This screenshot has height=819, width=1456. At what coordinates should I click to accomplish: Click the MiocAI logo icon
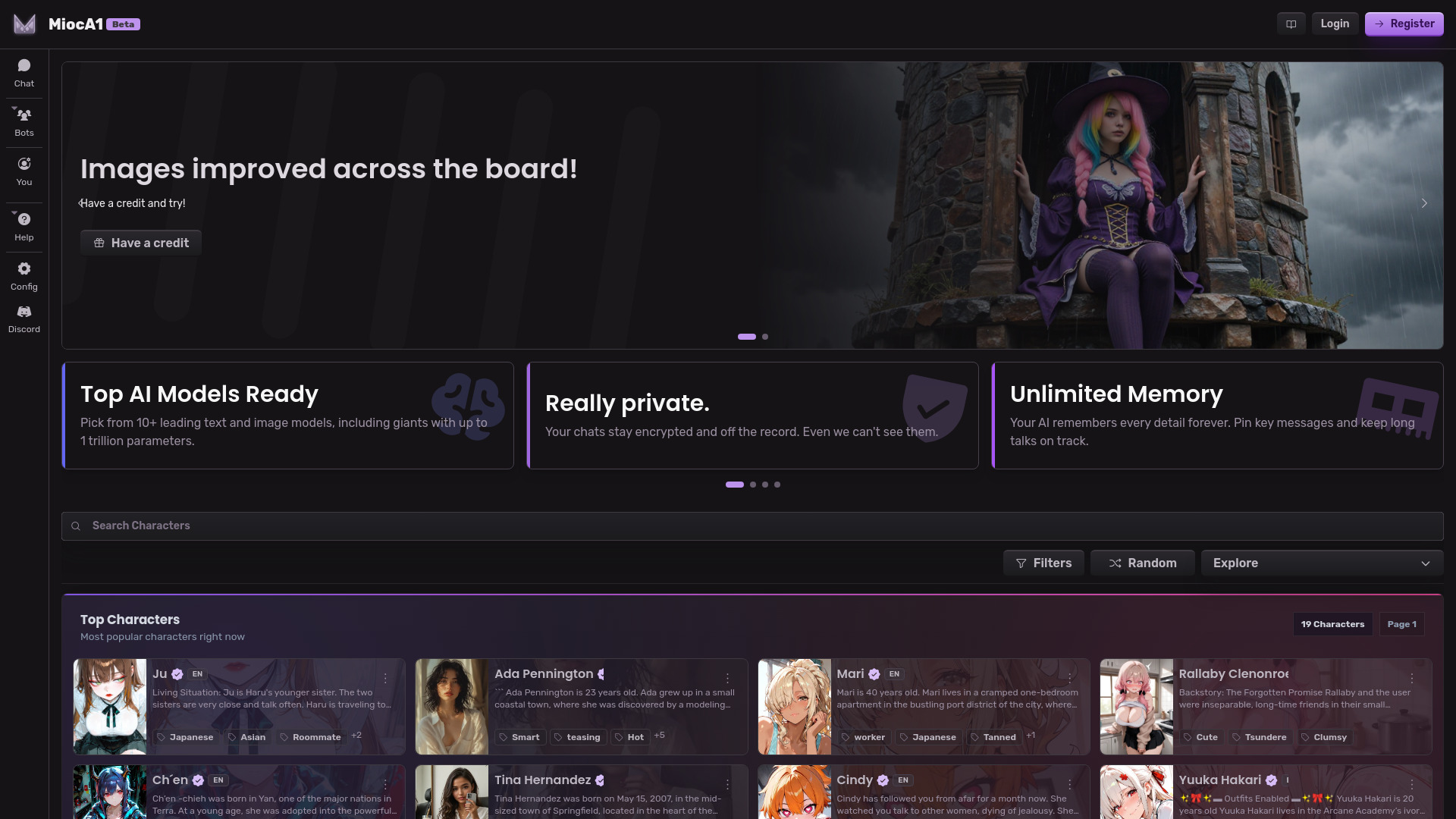tap(24, 24)
